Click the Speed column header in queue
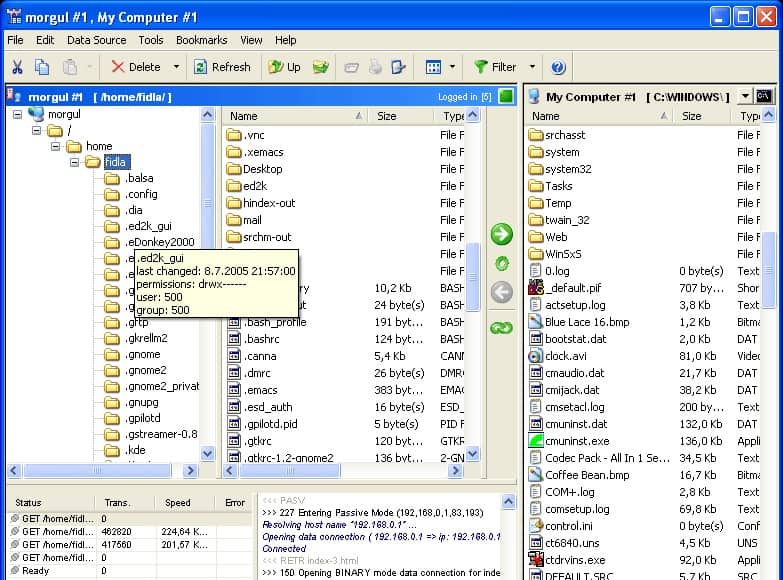The image size is (783, 580). (185, 503)
